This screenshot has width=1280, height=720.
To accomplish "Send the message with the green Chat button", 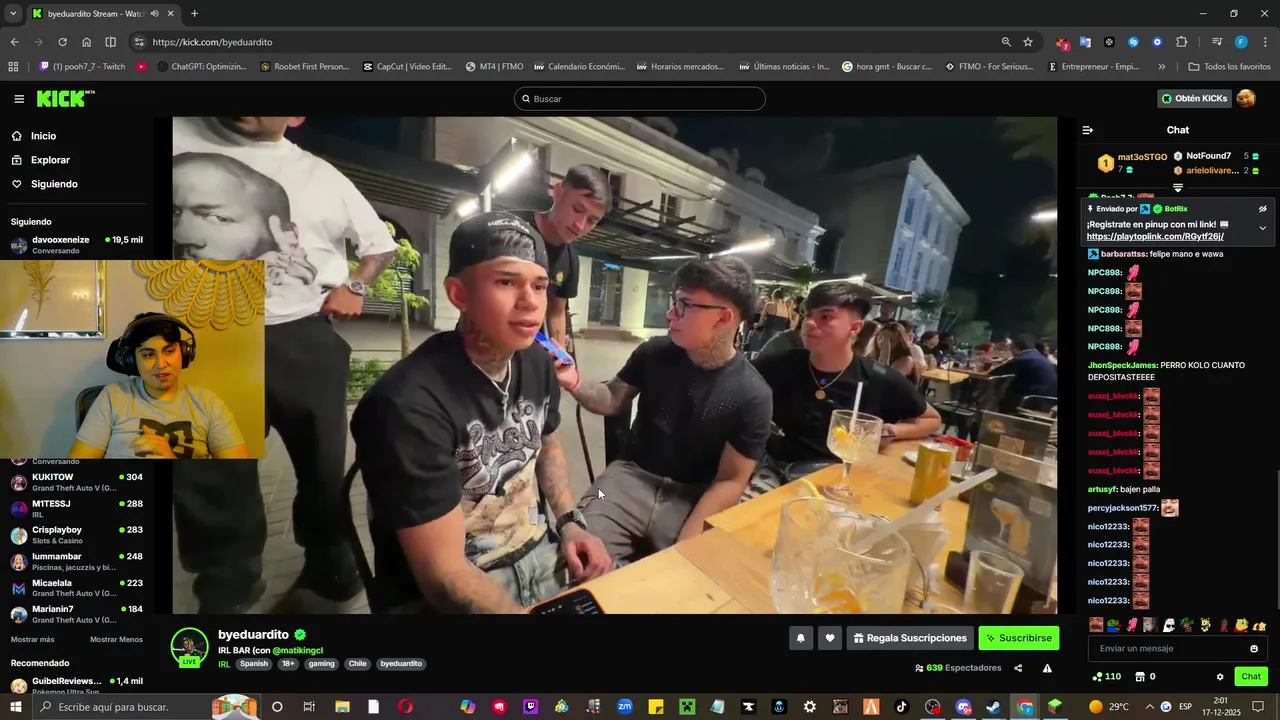I will 1251,677.
